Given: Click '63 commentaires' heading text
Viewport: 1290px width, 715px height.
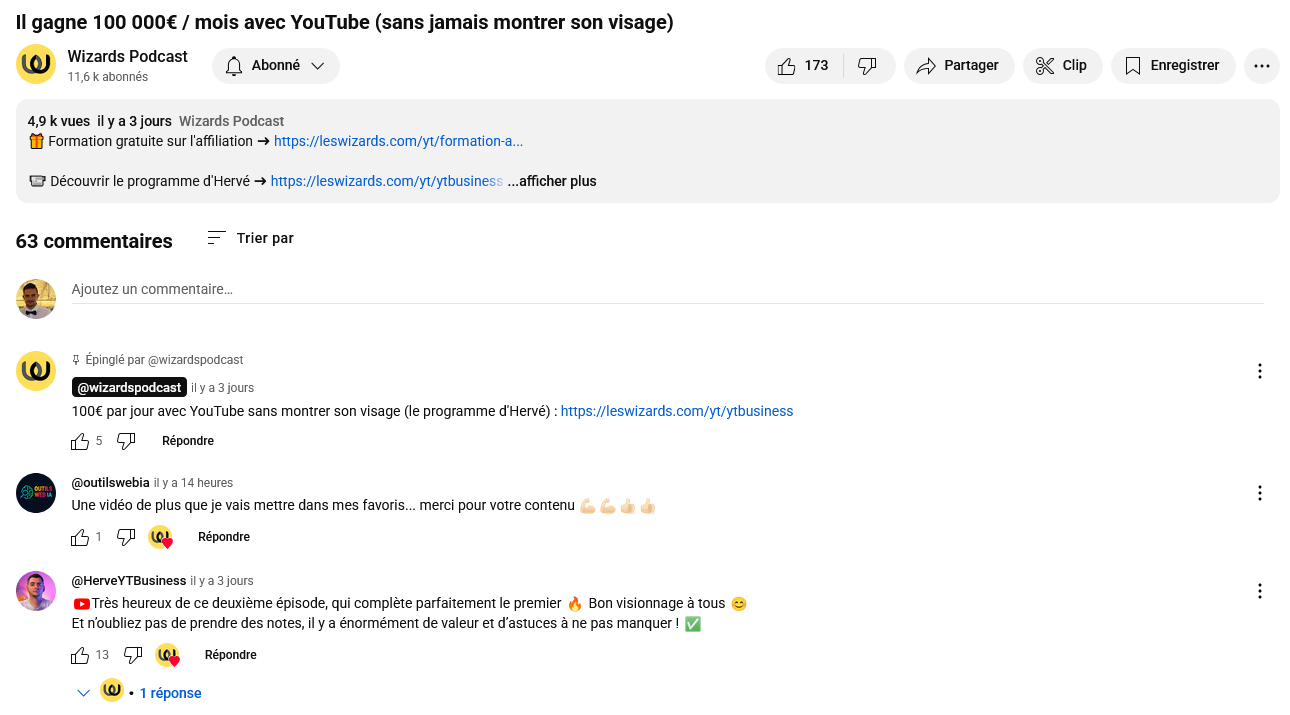Looking at the screenshot, I should 94,241.
